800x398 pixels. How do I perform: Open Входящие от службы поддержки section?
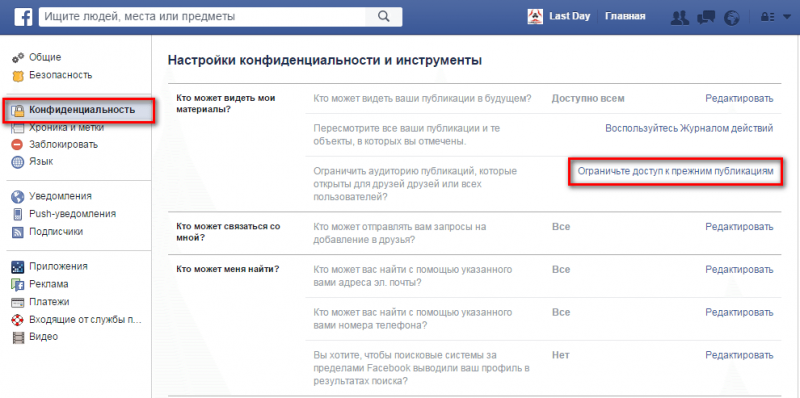click(85, 319)
